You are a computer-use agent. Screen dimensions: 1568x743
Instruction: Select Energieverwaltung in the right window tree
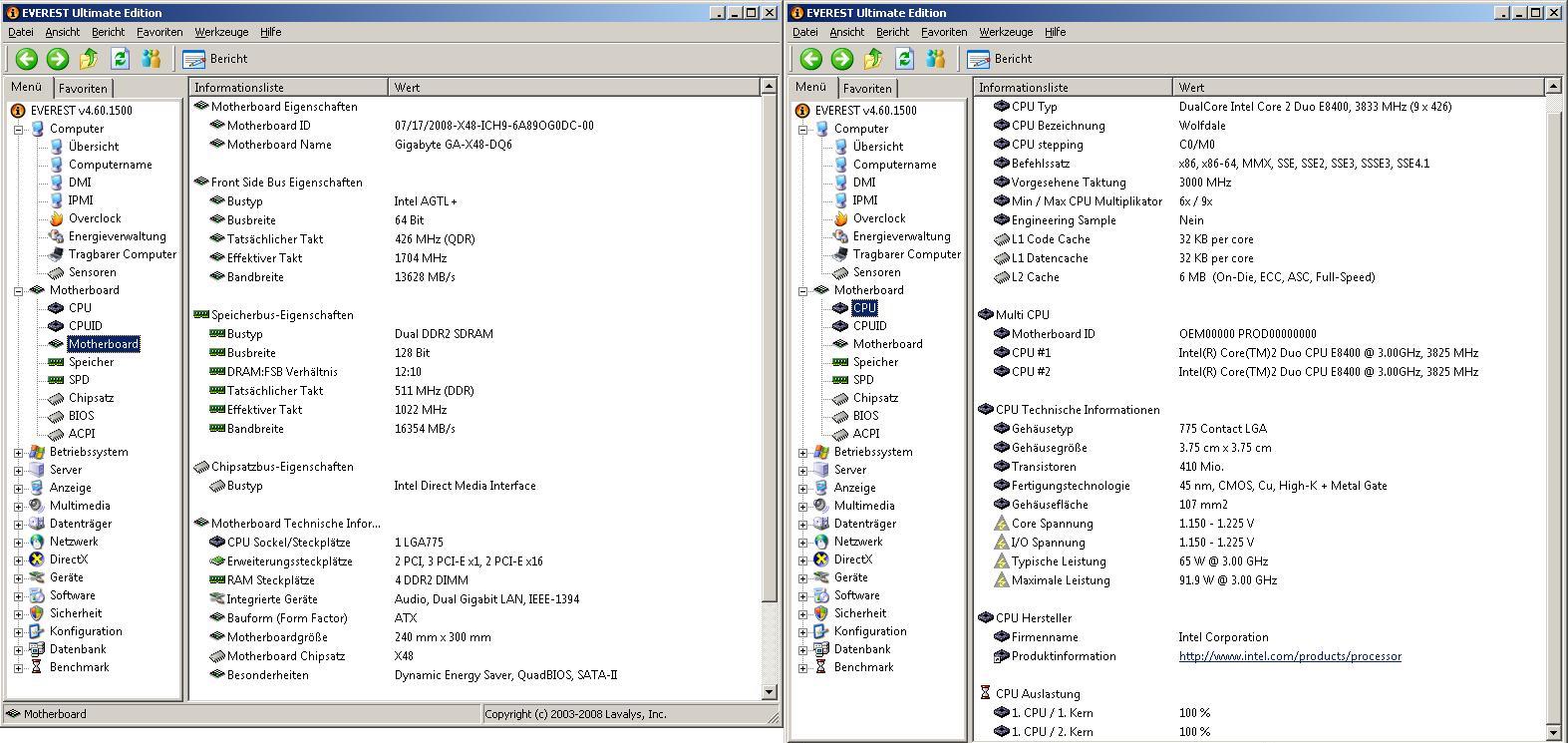click(901, 236)
